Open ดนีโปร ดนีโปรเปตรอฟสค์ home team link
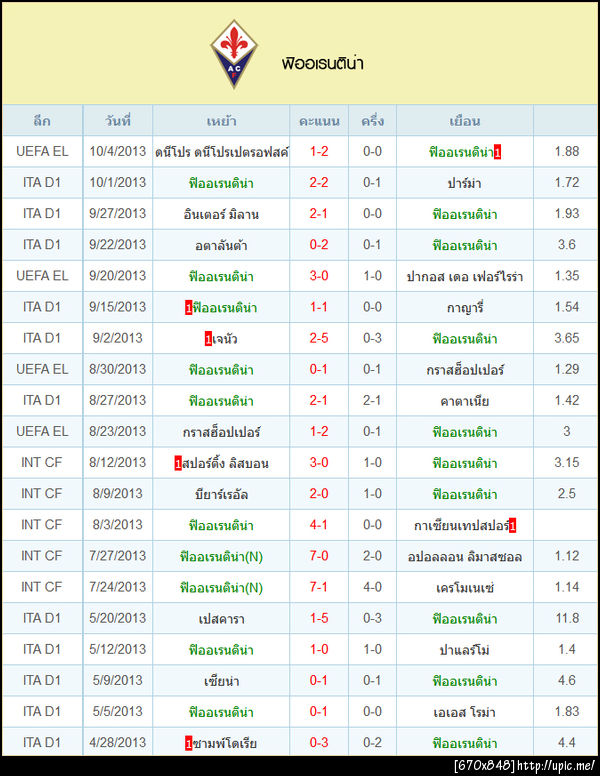The height and width of the screenshot is (776, 600). [x=221, y=152]
